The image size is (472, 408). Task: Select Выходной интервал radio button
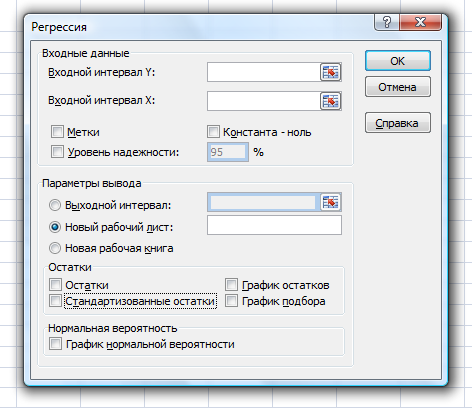click(55, 205)
